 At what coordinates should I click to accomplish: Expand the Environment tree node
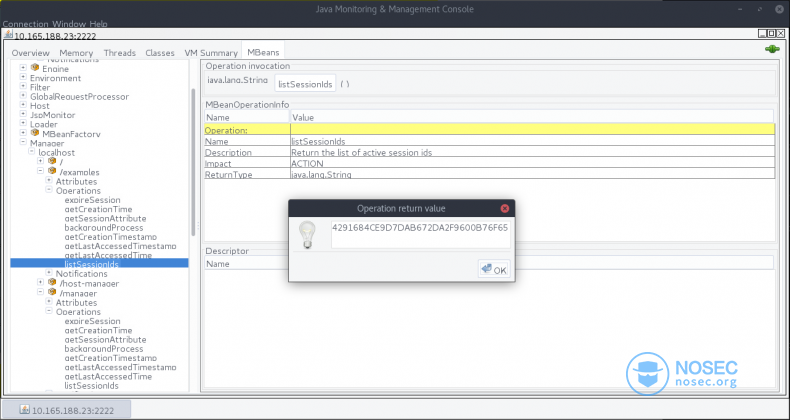tap(23, 77)
